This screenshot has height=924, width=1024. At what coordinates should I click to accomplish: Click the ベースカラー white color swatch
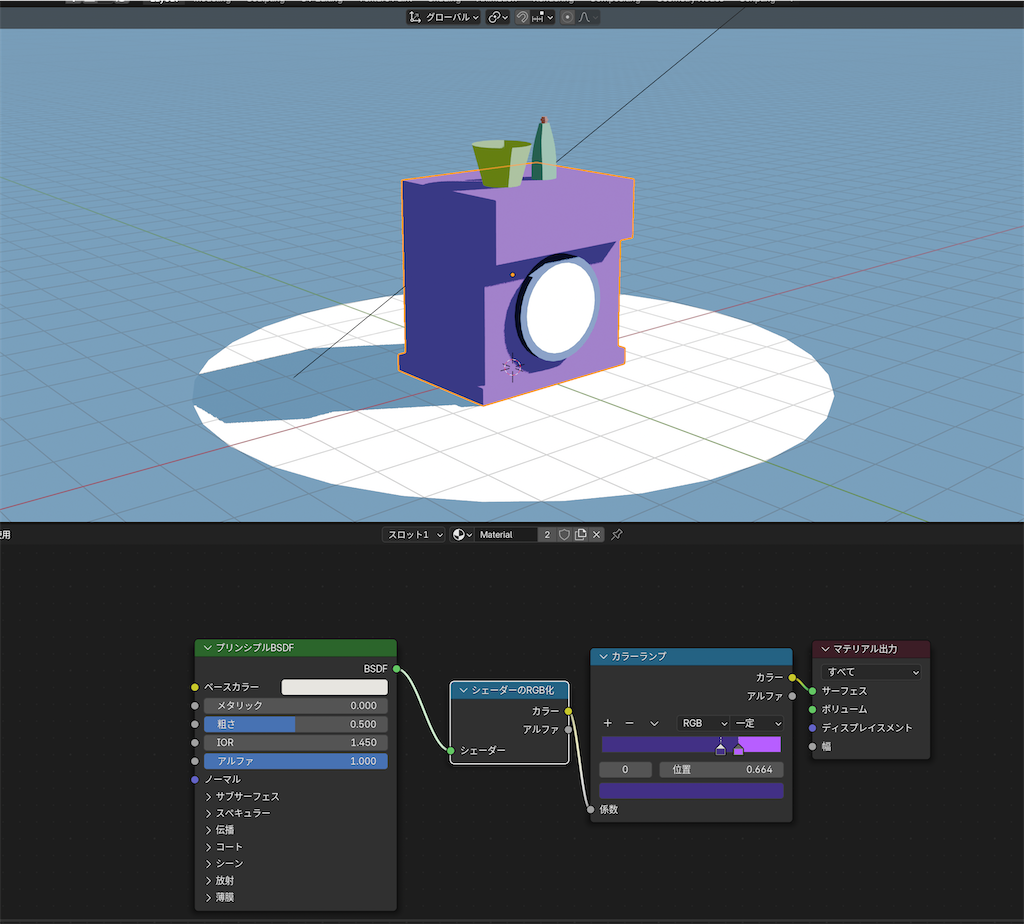(334, 687)
